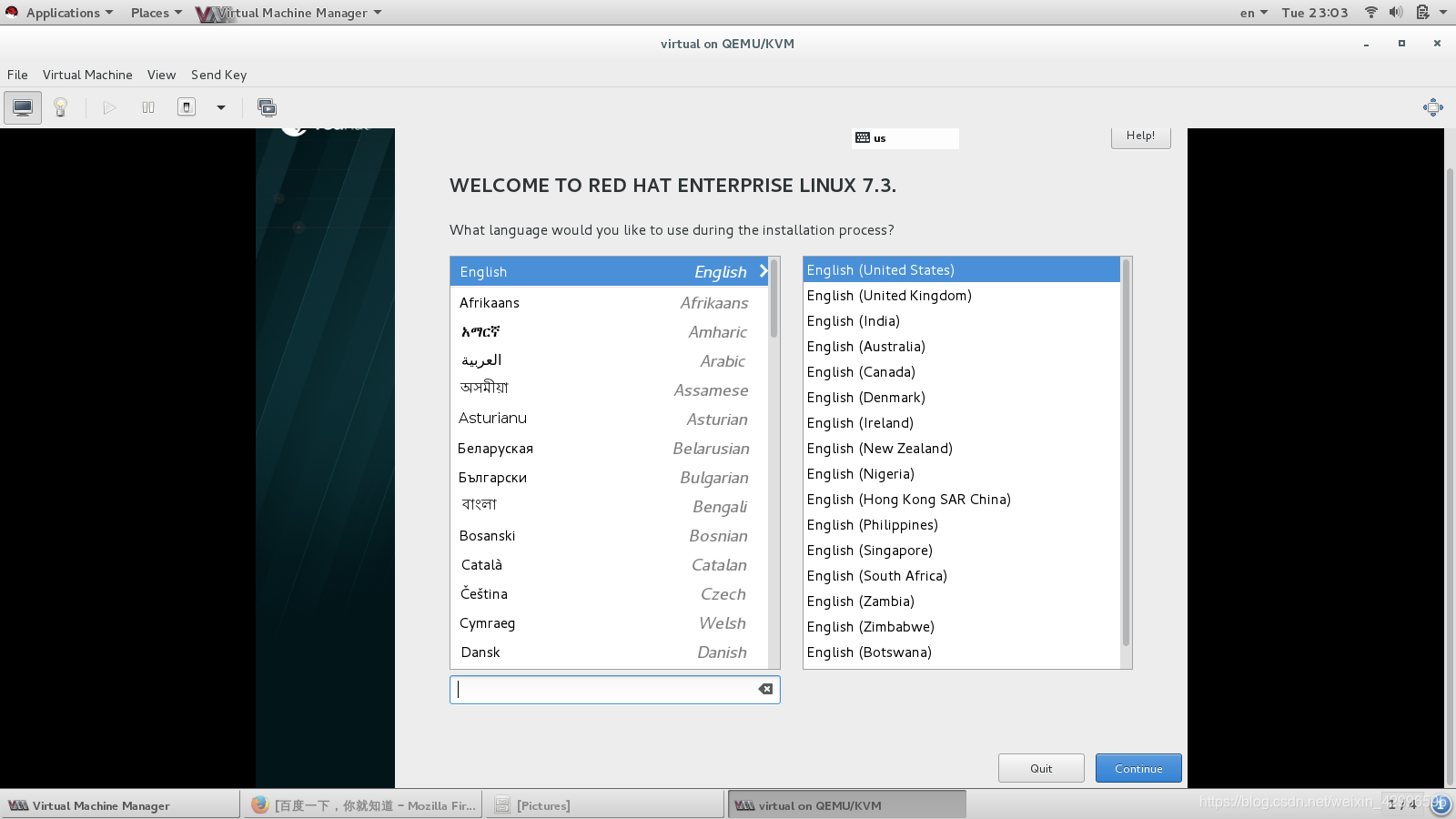Select Arabic language
The width and height of the screenshot is (1456, 819).
609,360
